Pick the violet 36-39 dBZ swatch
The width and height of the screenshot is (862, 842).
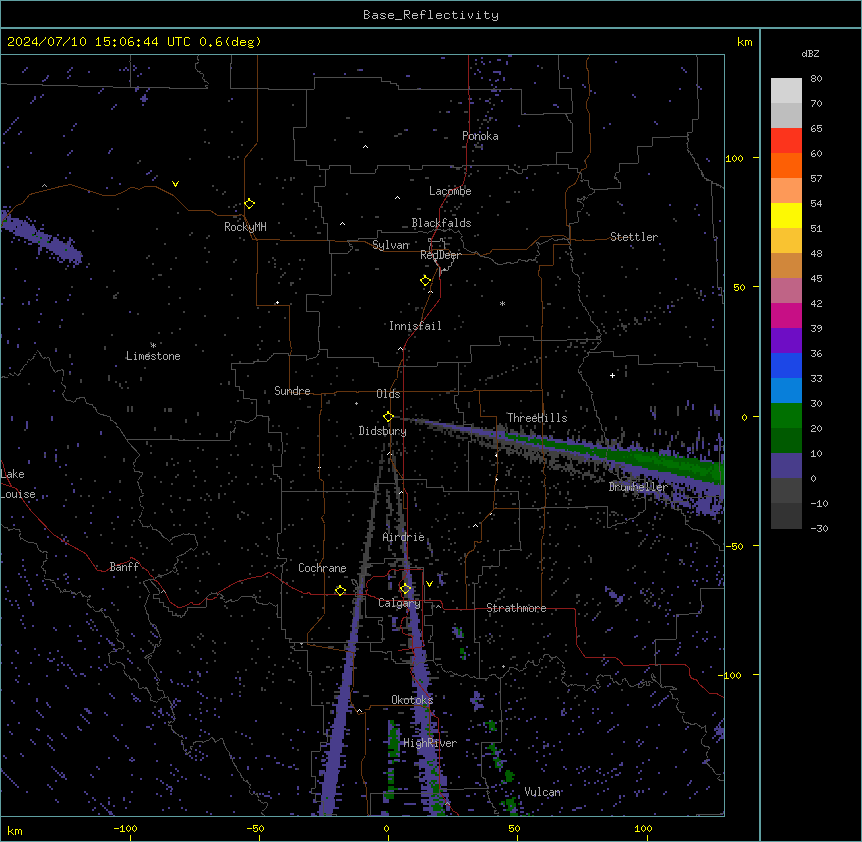coord(786,341)
